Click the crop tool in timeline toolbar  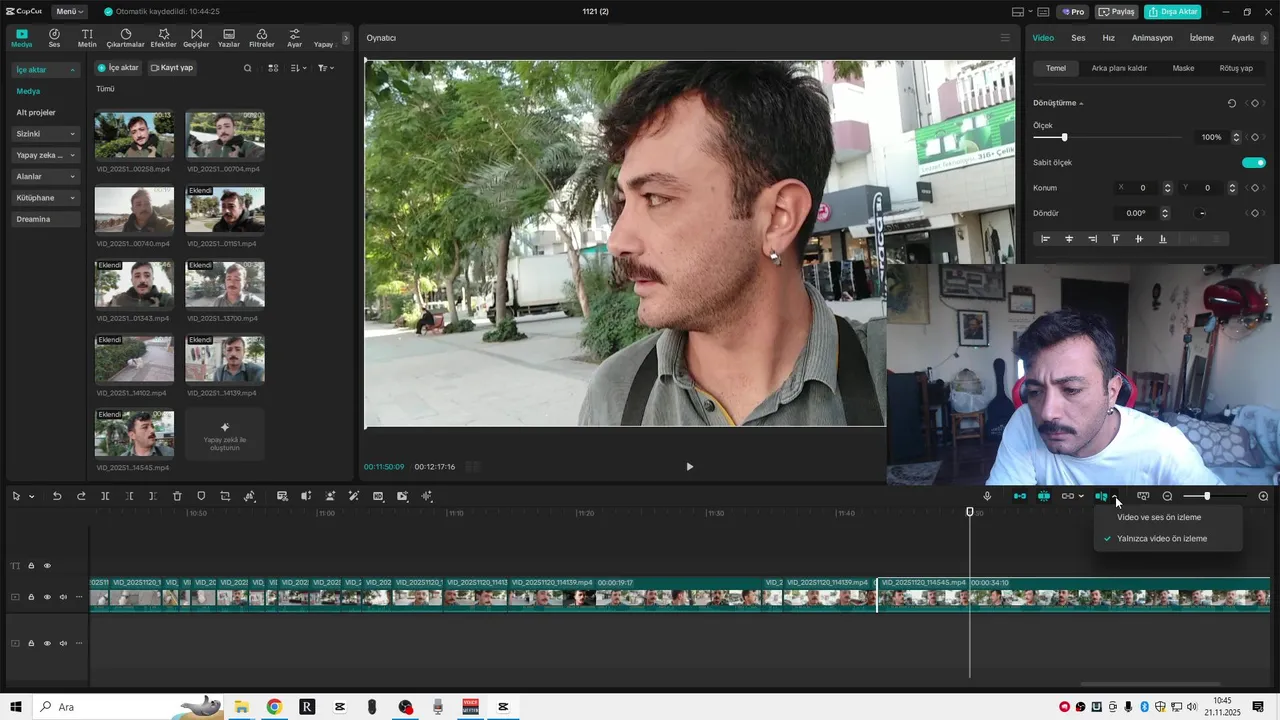(x=225, y=496)
